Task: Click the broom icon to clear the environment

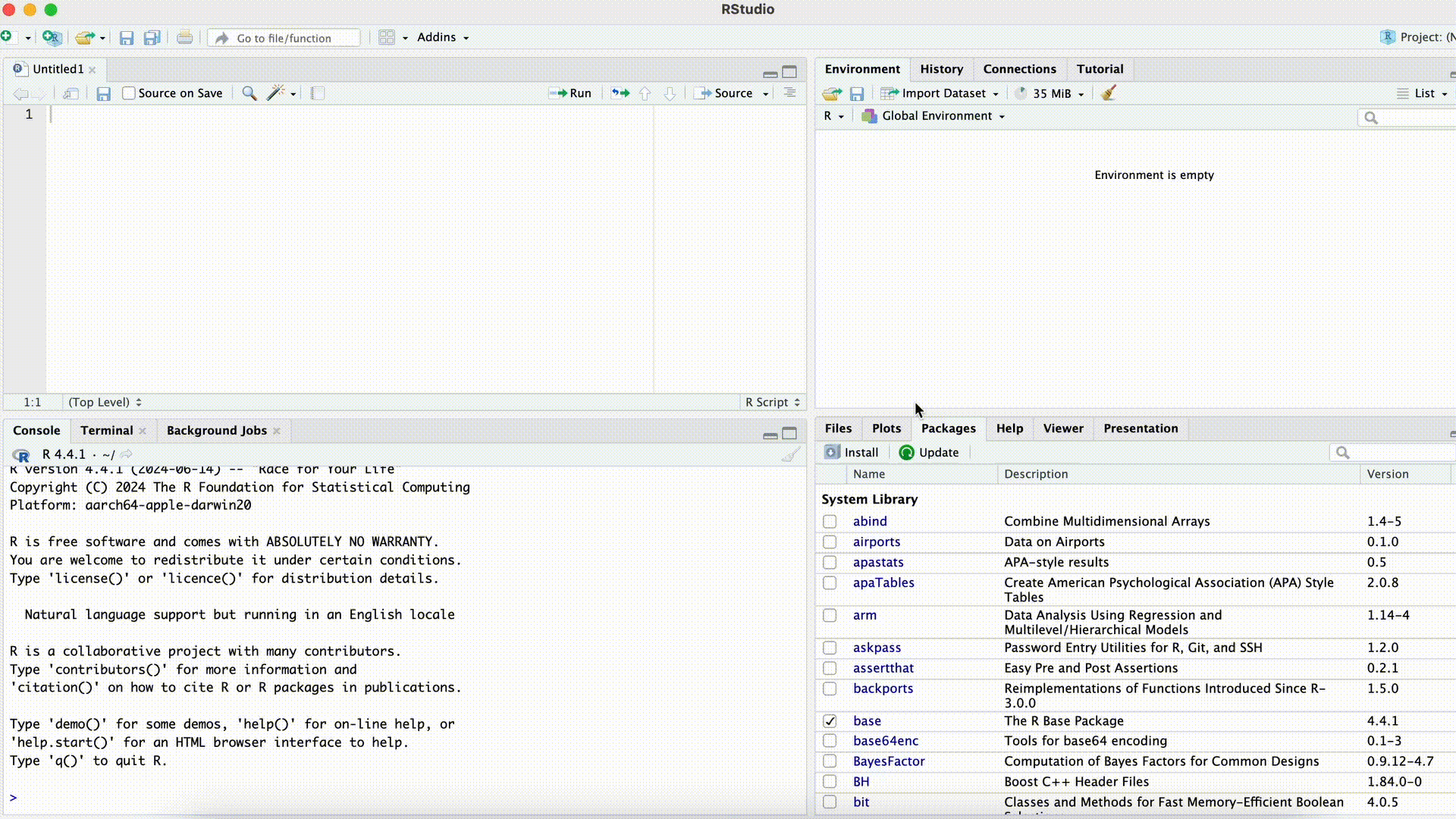Action: tap(1109, 93)
